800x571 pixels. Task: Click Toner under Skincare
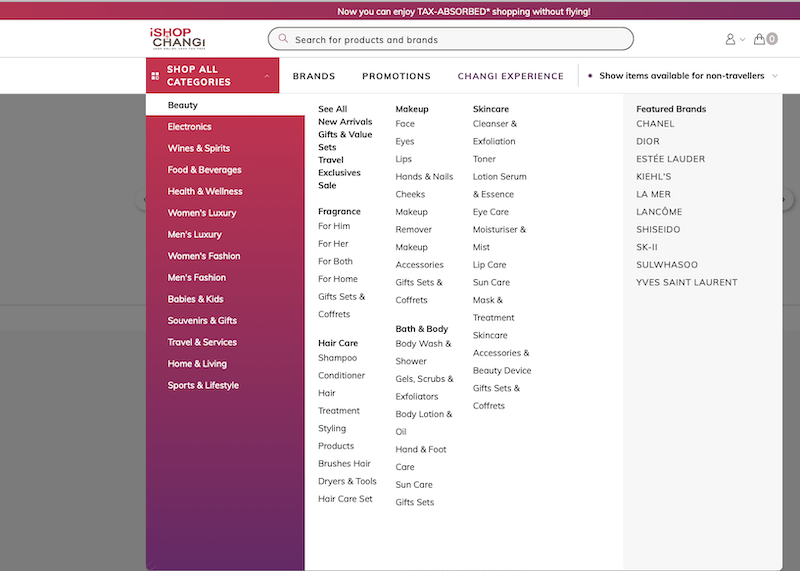484,159
